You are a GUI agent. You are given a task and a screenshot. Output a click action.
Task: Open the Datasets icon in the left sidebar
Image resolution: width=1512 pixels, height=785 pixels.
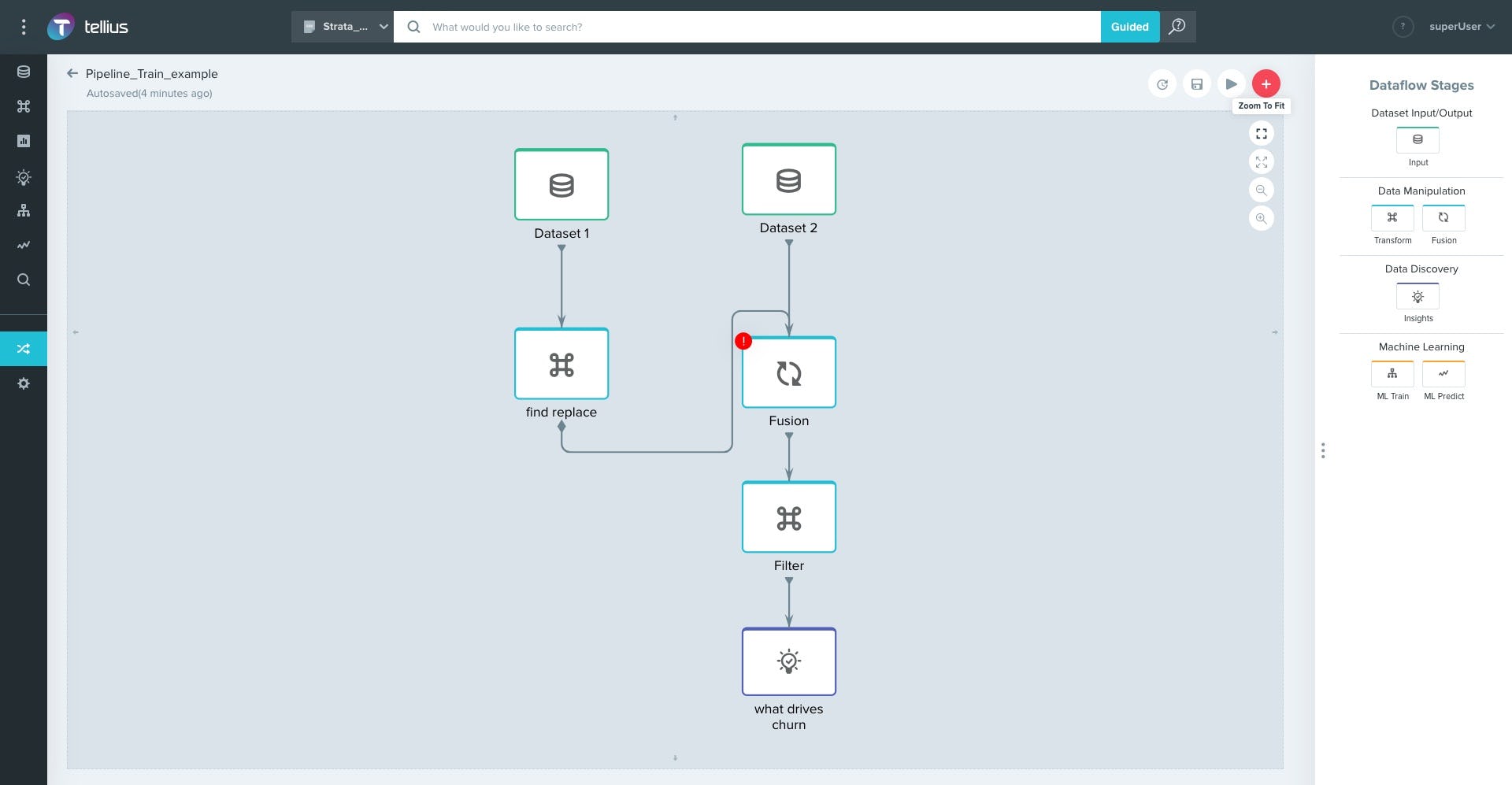point(24,71)
